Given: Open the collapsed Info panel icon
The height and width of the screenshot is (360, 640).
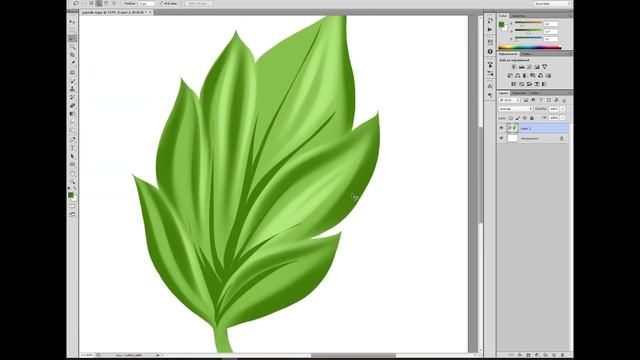Looking at the screenshot, I should click(x=490, y=51).
